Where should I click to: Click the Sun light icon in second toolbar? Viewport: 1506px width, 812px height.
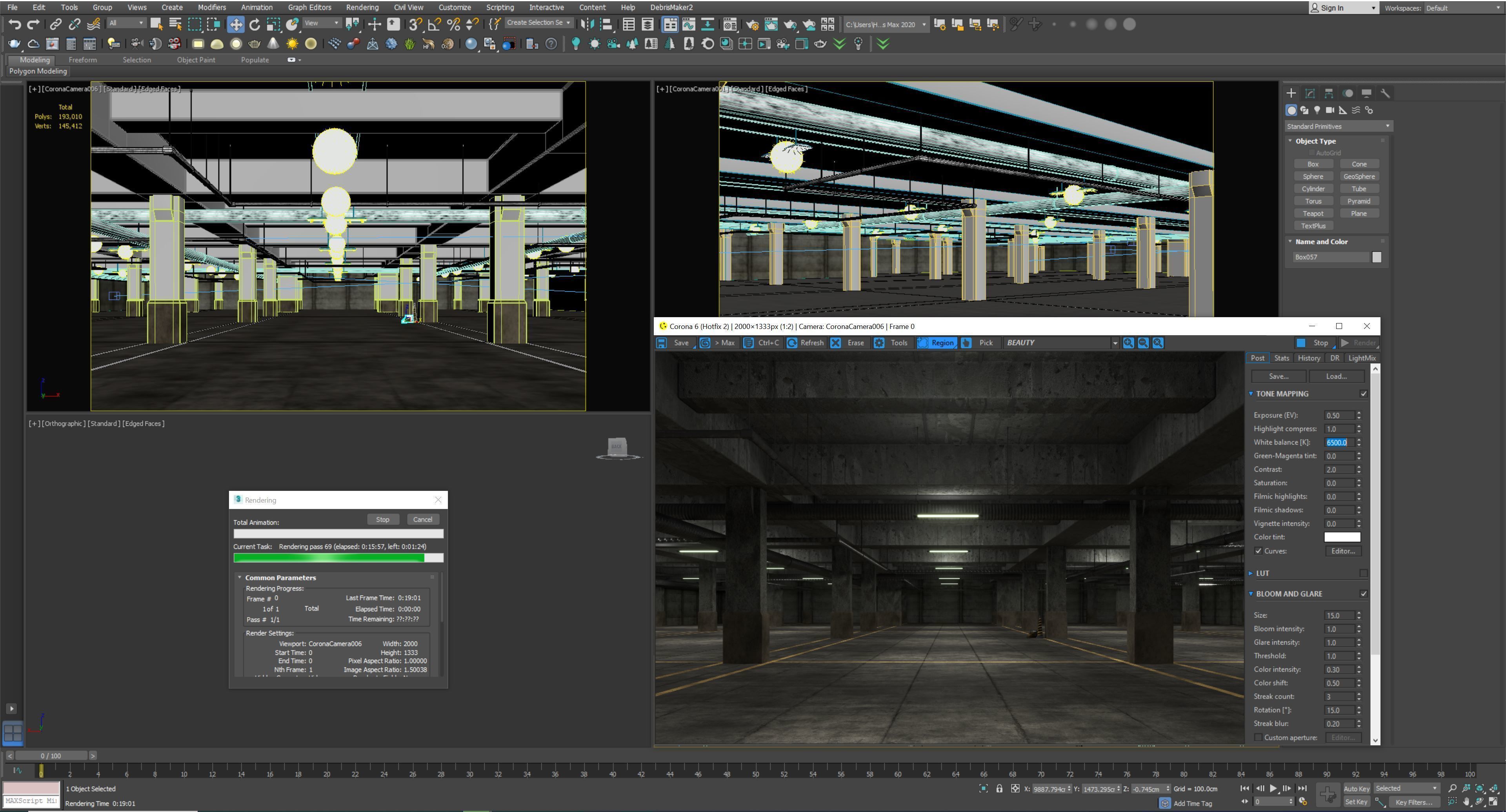coord(292,44)
